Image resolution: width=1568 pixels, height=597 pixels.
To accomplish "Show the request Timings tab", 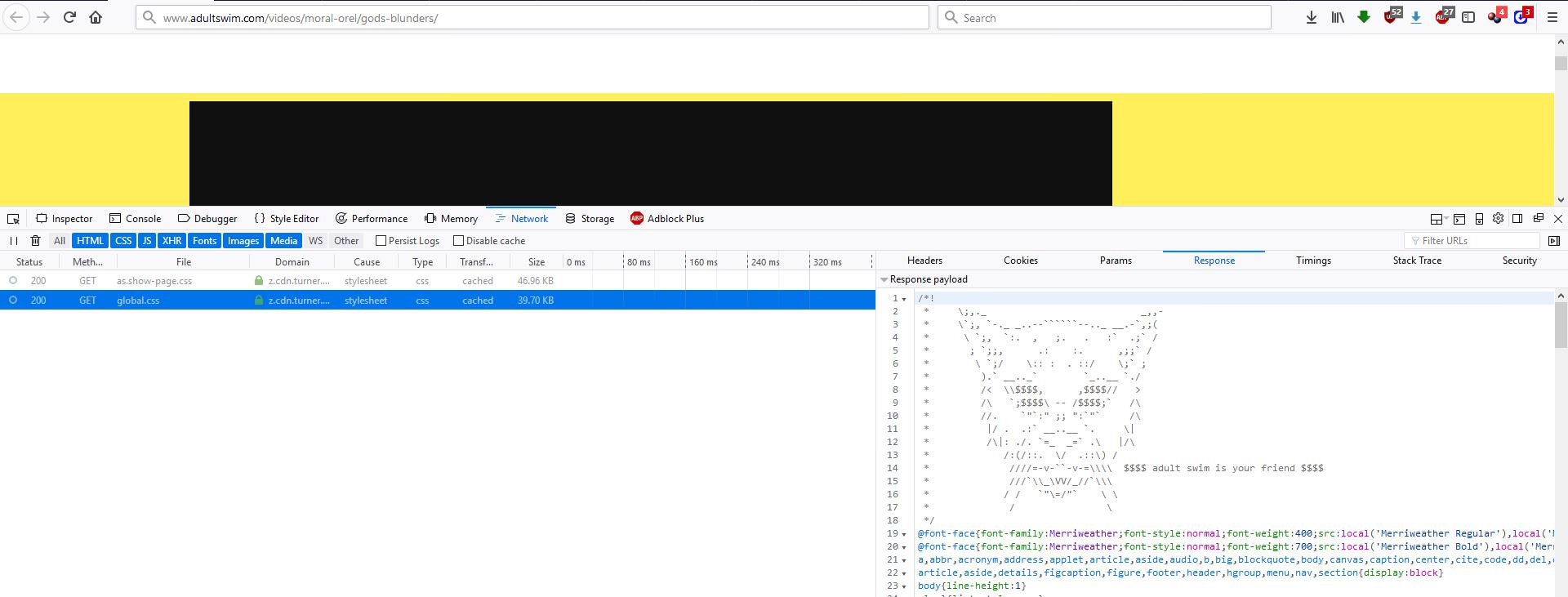I will (1313, 261).
